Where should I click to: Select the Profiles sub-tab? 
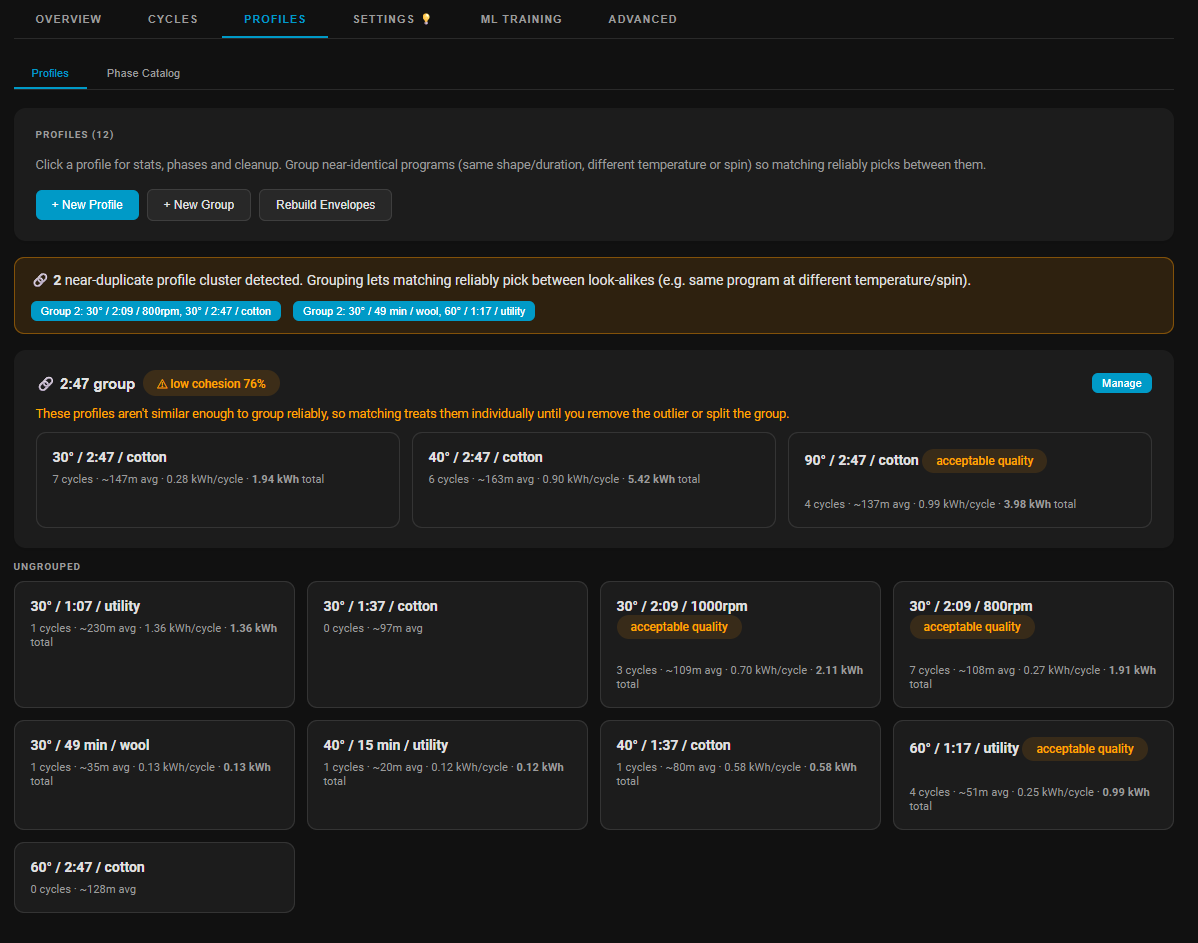(50, 73)
